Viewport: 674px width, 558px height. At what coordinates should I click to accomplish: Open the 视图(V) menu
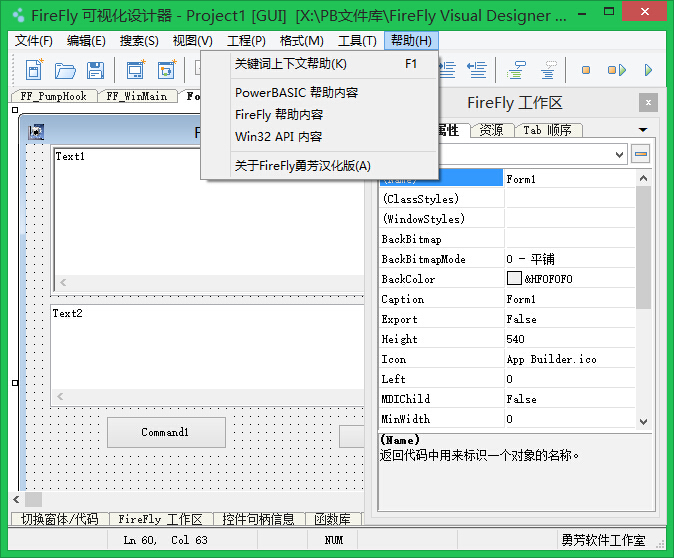point(192,41)
